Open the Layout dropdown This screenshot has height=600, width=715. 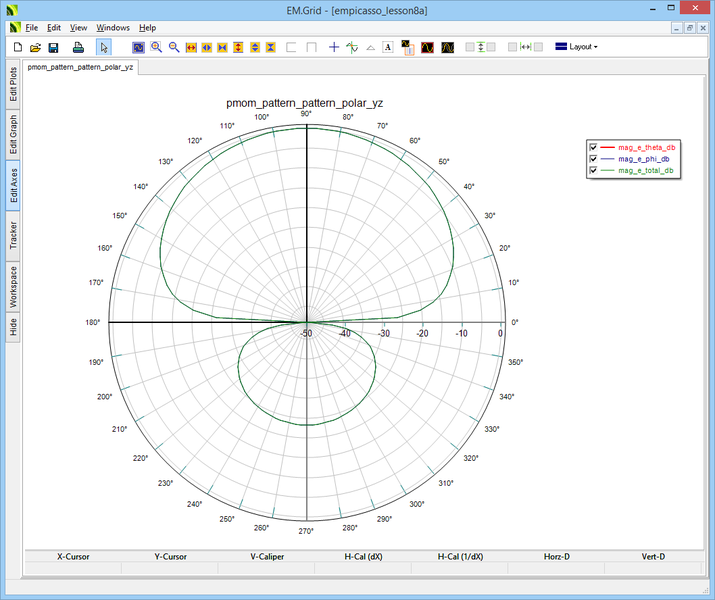point(578,47)
